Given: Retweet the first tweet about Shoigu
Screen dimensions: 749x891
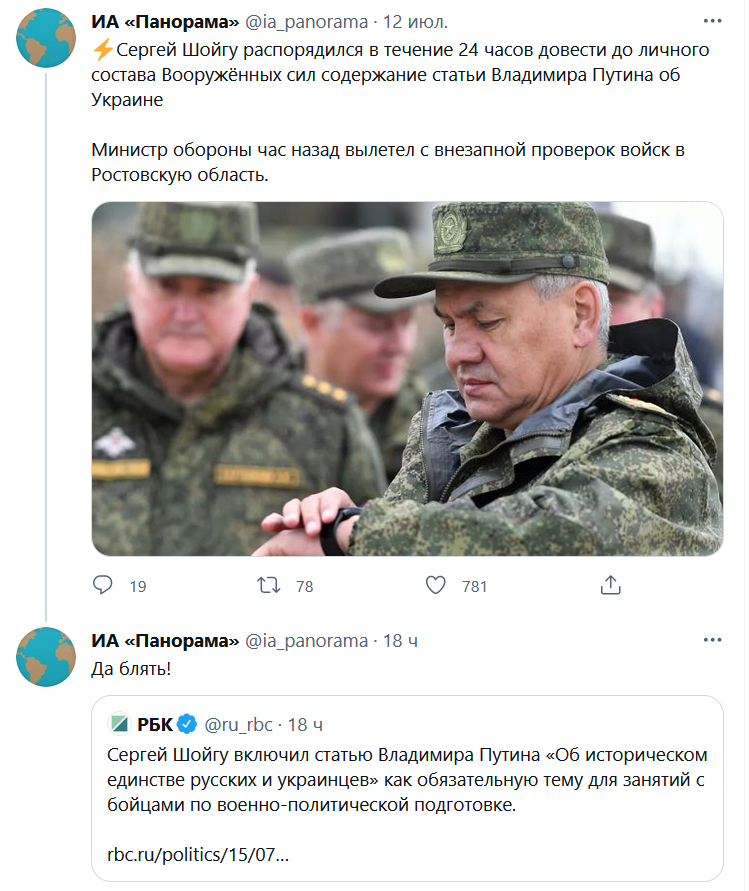Looking at the screenshot, I should (x=269, y=585).
